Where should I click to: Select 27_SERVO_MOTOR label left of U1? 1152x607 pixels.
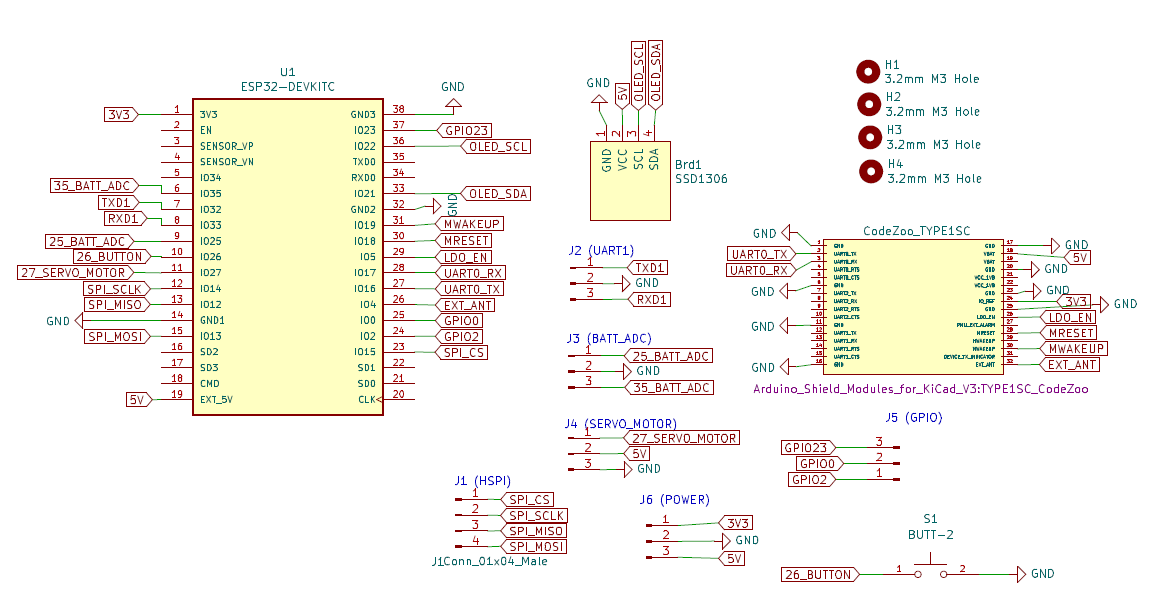click(x=76, y=273)
